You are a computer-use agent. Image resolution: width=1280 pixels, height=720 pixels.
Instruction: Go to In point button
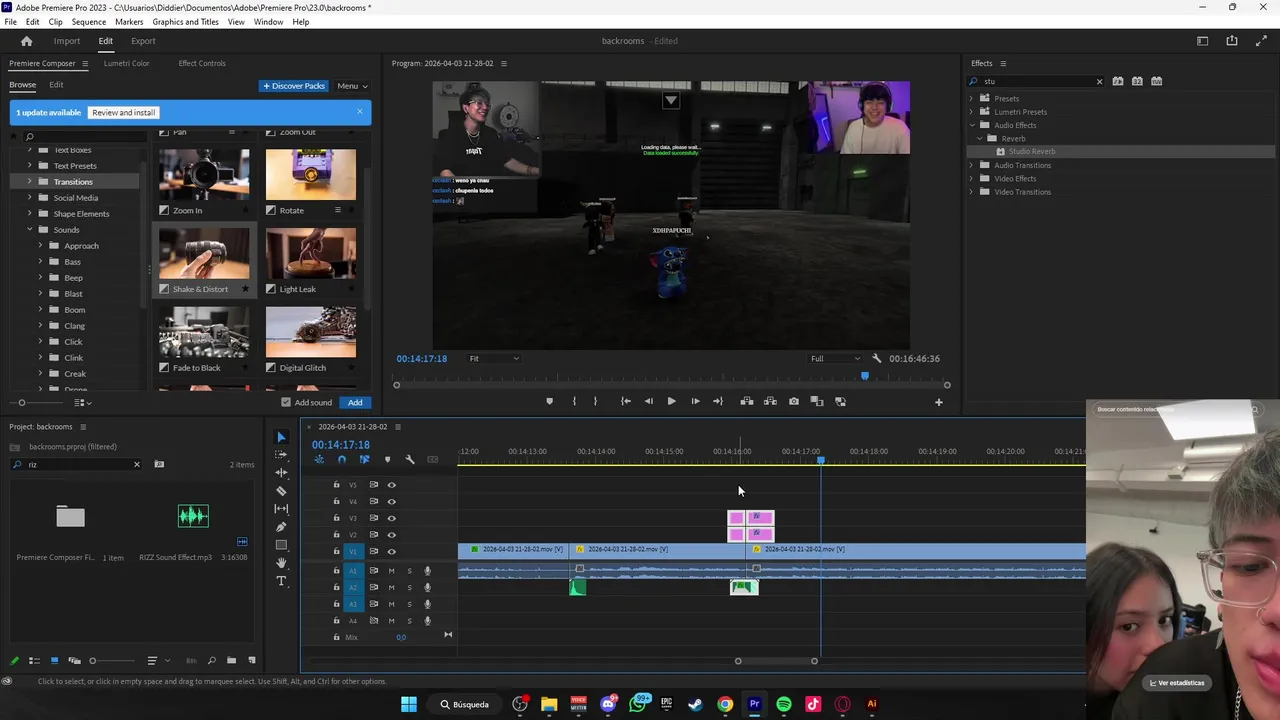(625, 401)
